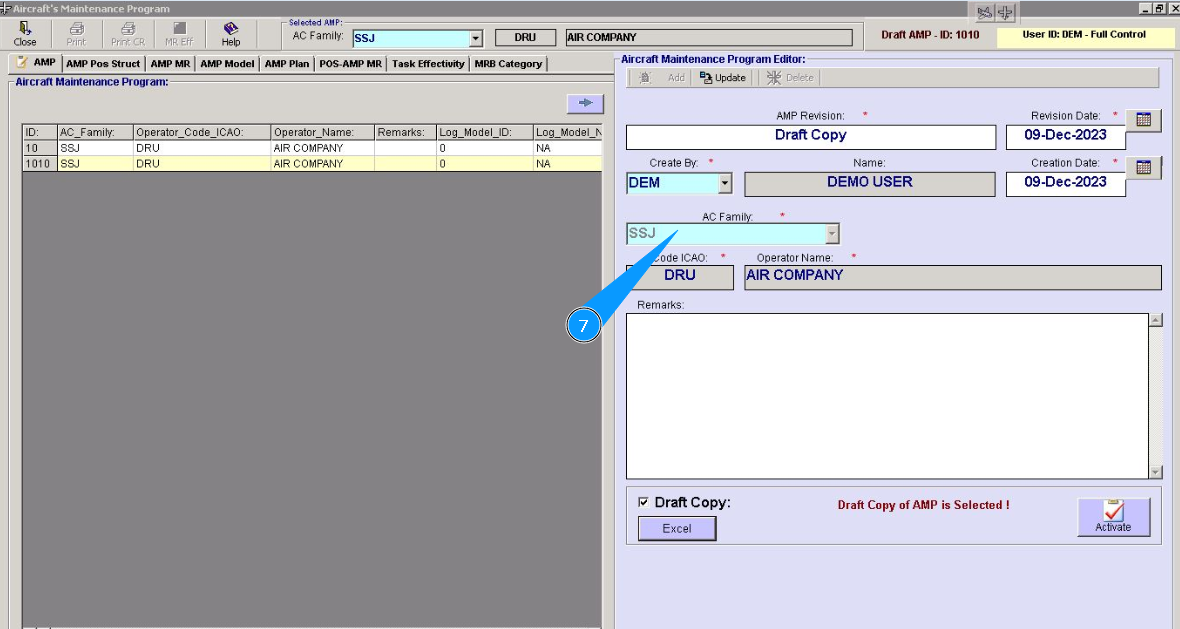Click the crossed airplane icon in the title bar
The image size is (1180, 629).
(x=984, y=13)
